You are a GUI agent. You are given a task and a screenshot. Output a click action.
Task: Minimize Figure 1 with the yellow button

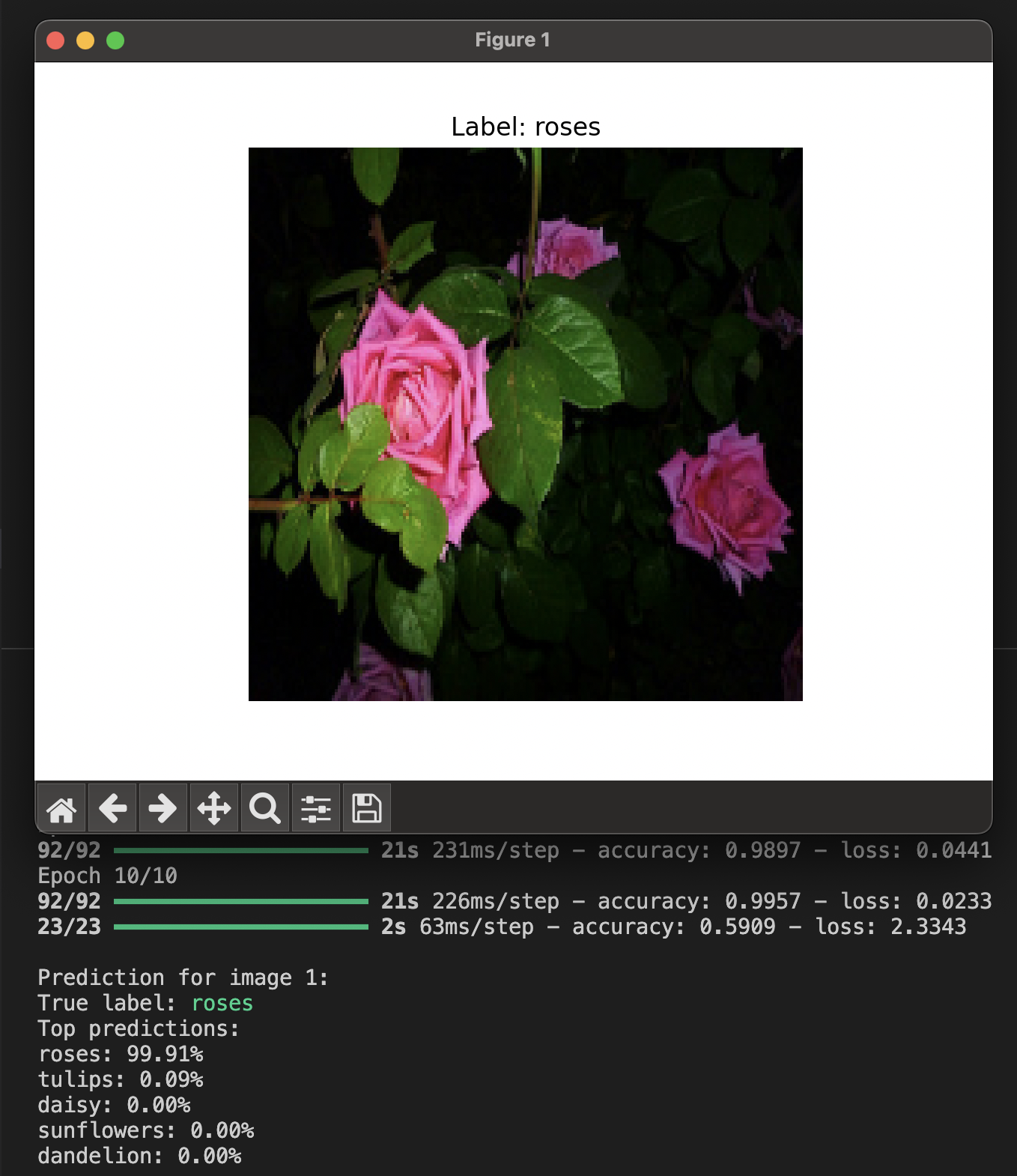85,40
